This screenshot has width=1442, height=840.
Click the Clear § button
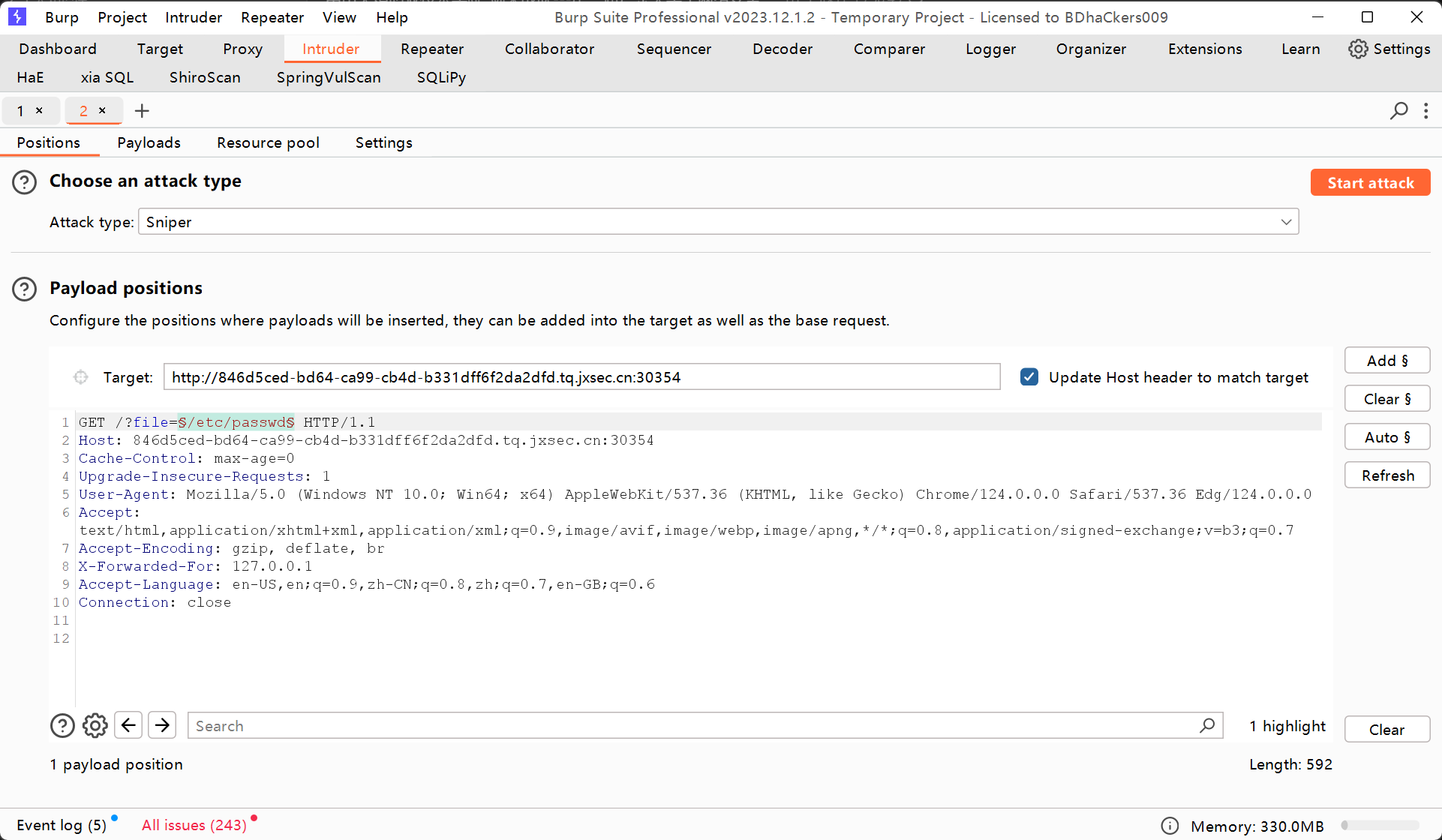pos(1387,399)
